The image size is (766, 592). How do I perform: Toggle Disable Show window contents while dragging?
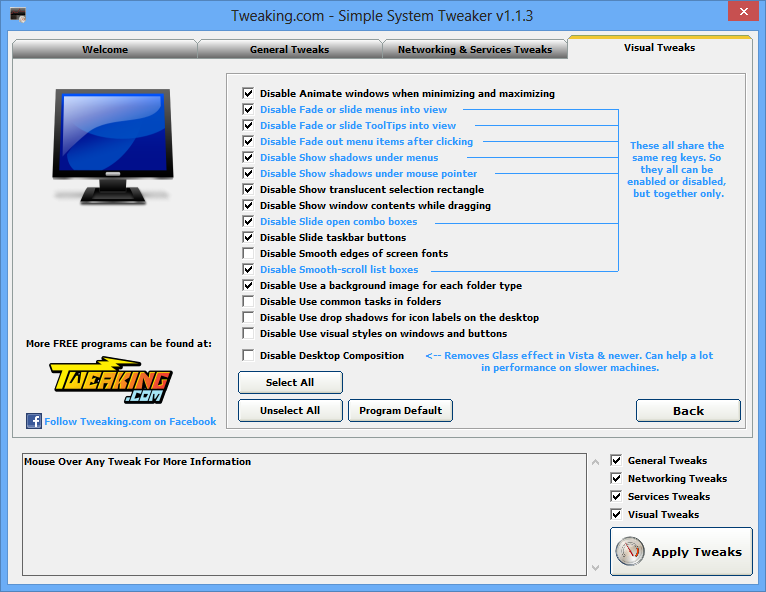click(x=248, y=205)
